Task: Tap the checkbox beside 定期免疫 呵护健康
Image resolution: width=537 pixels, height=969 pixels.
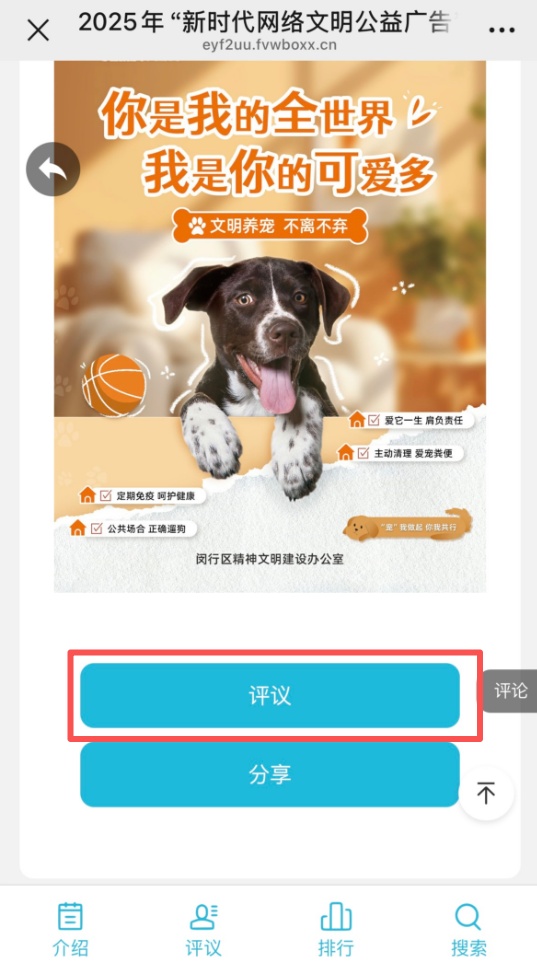Action: pos(106,496)
